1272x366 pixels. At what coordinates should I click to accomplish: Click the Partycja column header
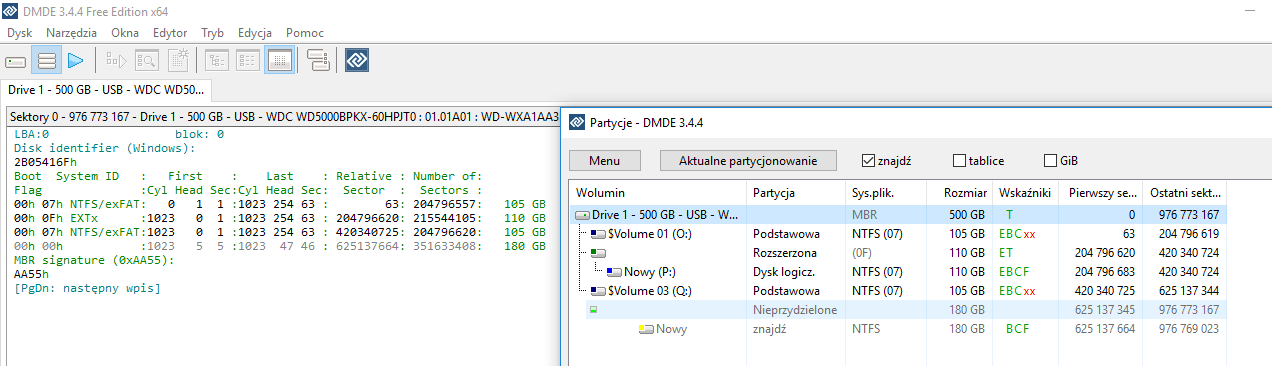pos(796,192)
